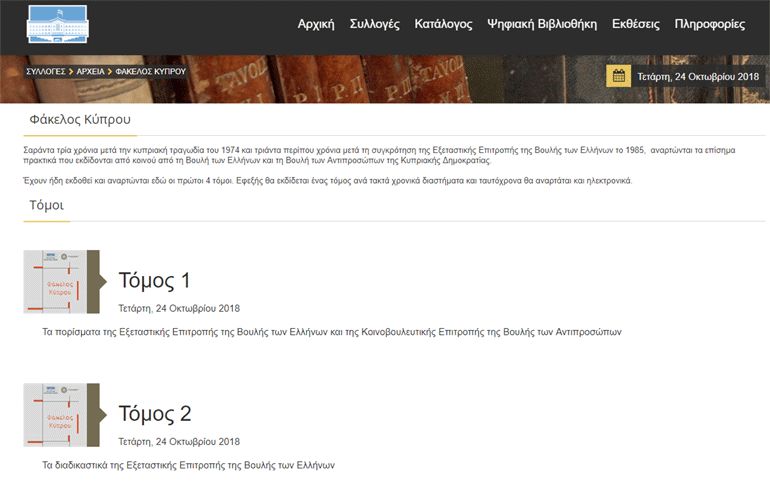Click the chevron after ΑΡΧΕΙΑ in breadcrumb
770x483 pixels.
click(110, 72)
